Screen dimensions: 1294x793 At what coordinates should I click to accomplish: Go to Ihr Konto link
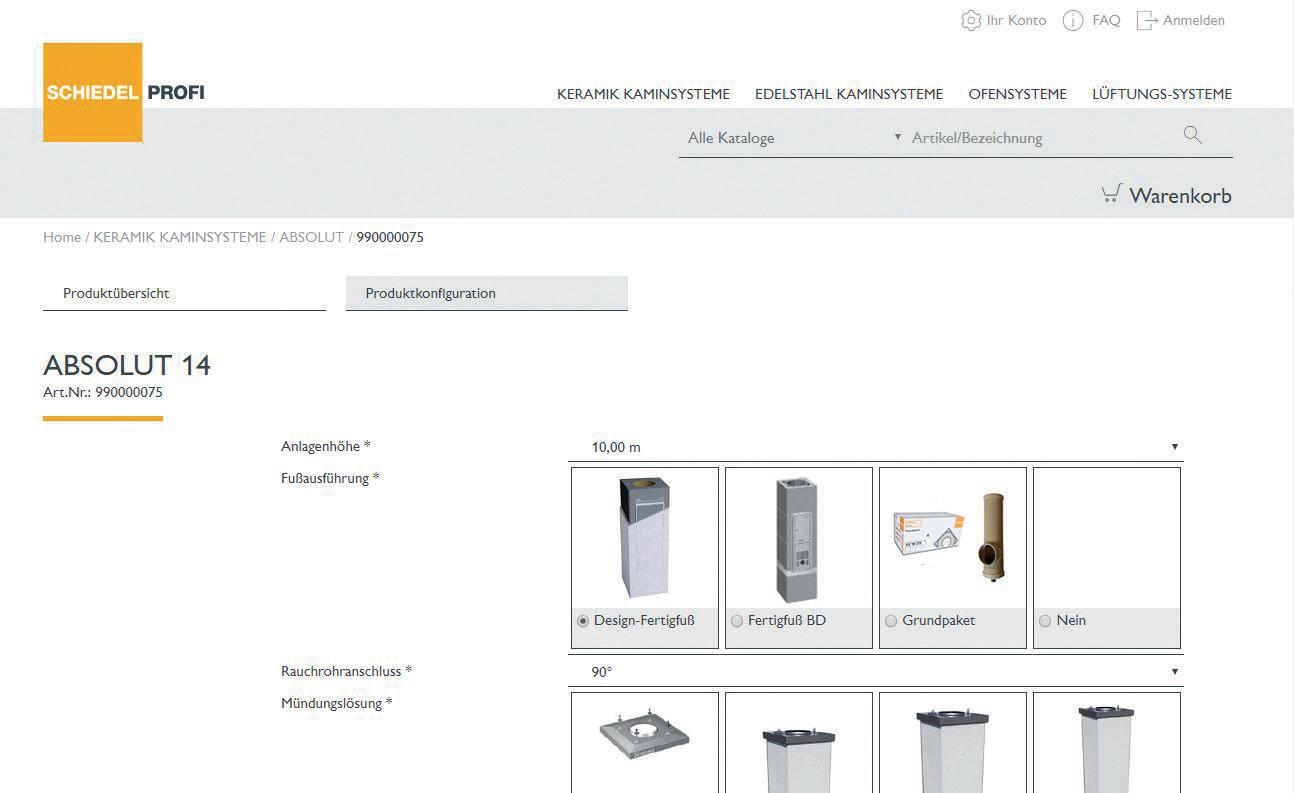pyautogui.click(x=1016, y=20)
